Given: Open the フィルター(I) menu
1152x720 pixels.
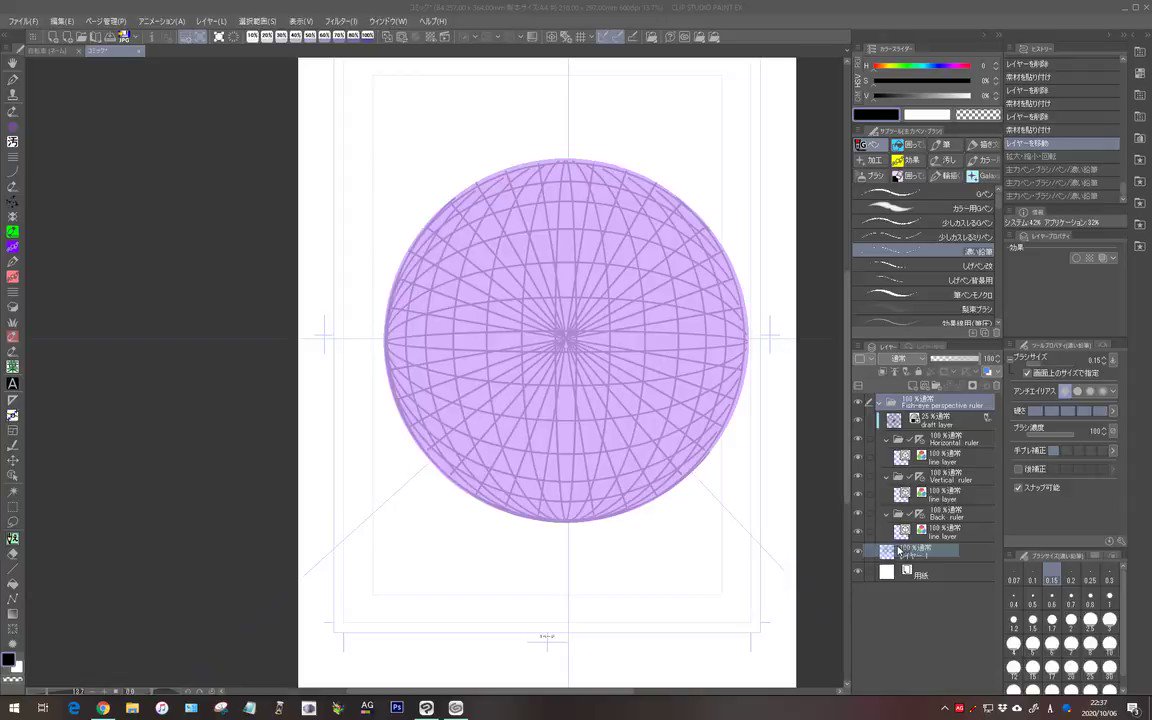Looking at the screenshot, I should pos(341,21).
